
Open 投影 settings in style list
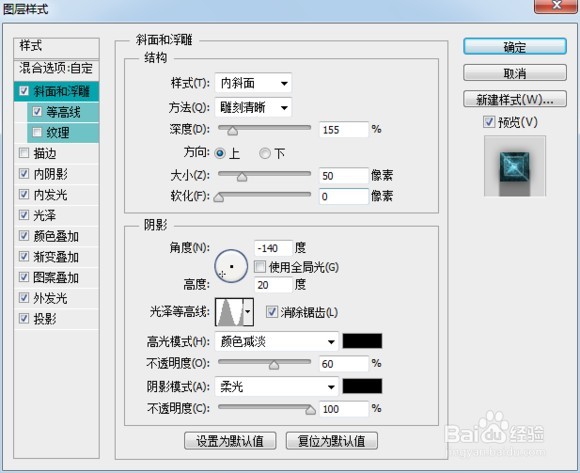pos(45,319)
